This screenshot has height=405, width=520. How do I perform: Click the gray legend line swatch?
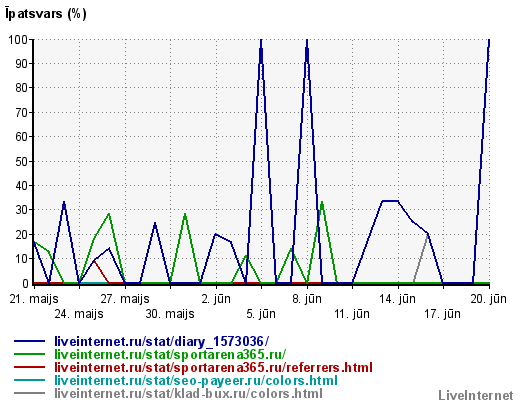29,393
